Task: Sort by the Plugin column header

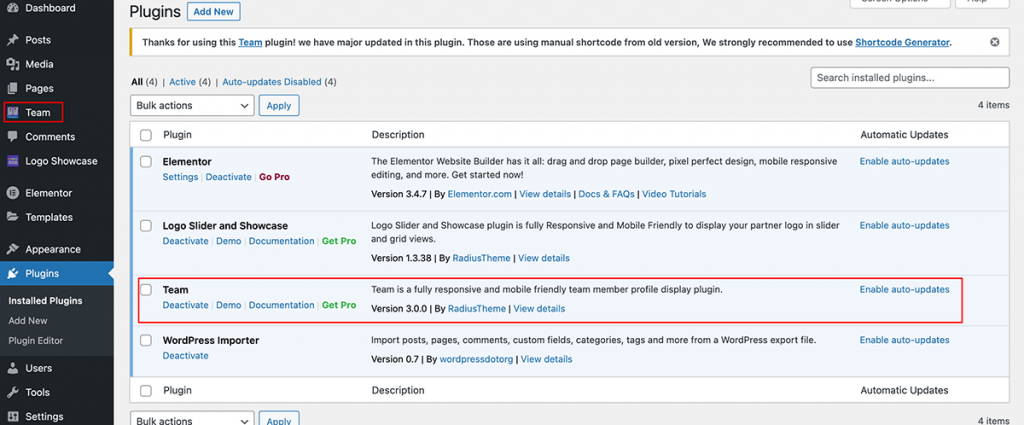Action: click(x=177, y=135)
